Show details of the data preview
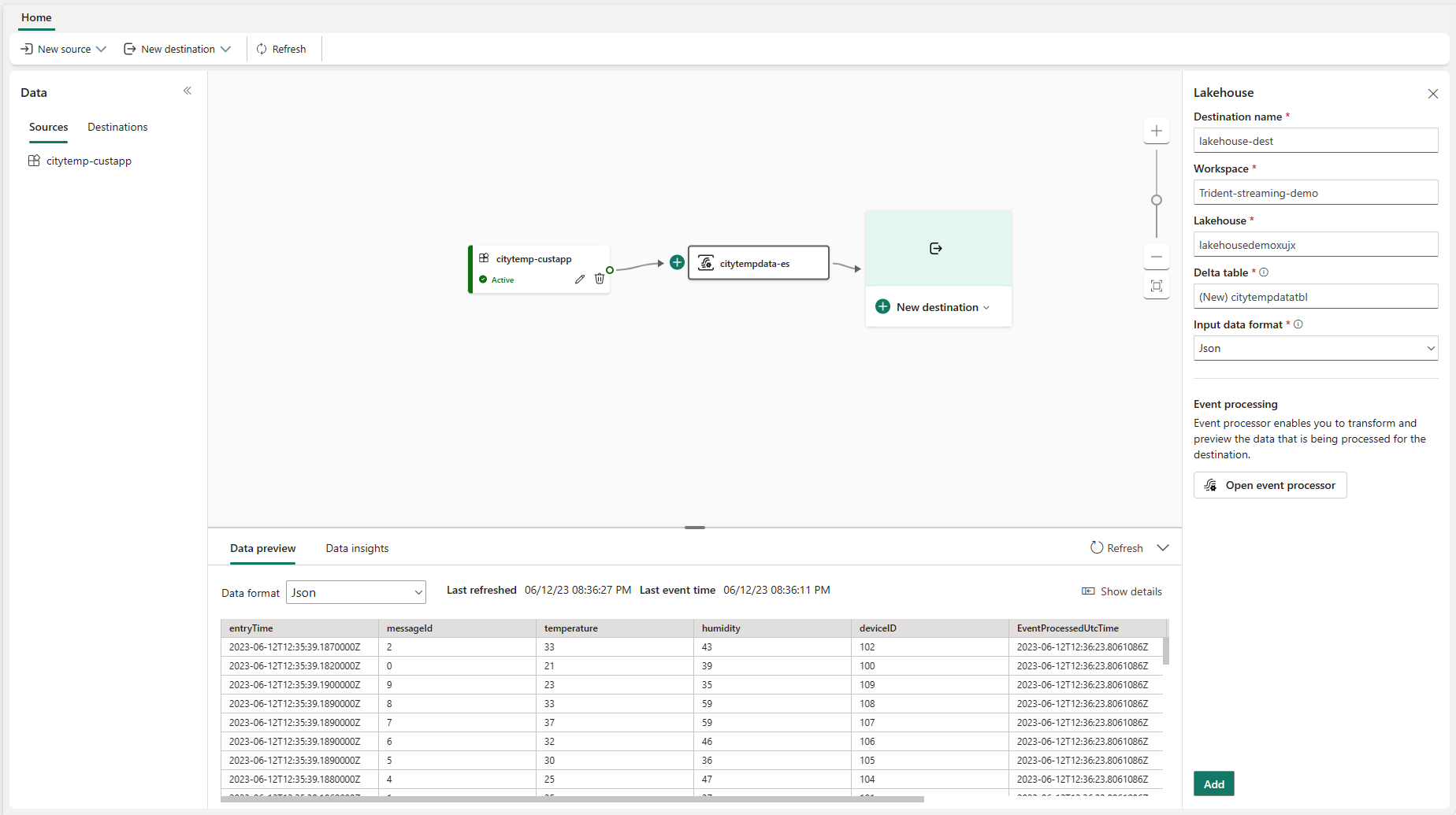1456x815 pixels. pos(1122,591)
